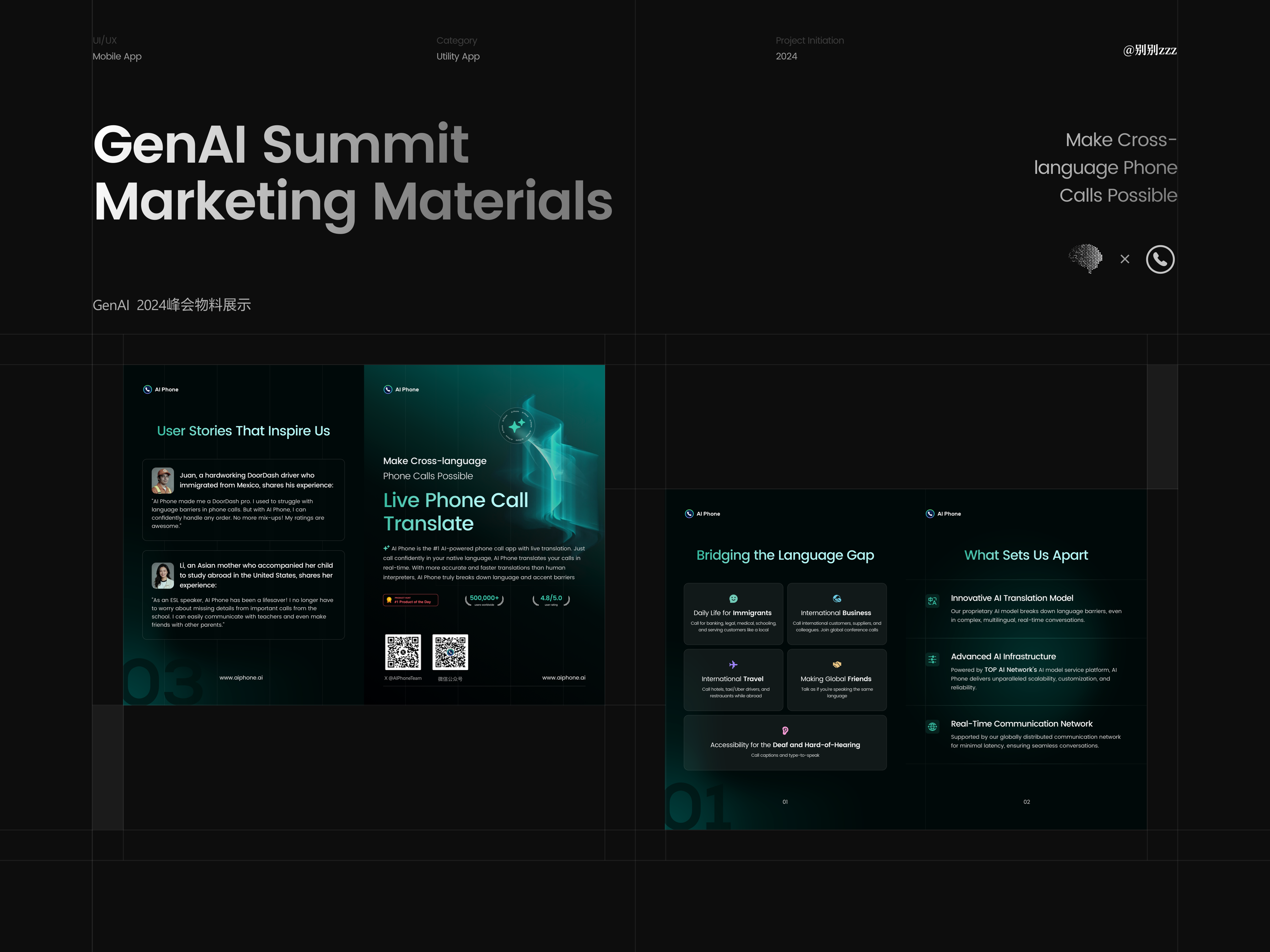
Task: Select Li's avatar photo
Action: pyautogui.click(x=162, y=575)
